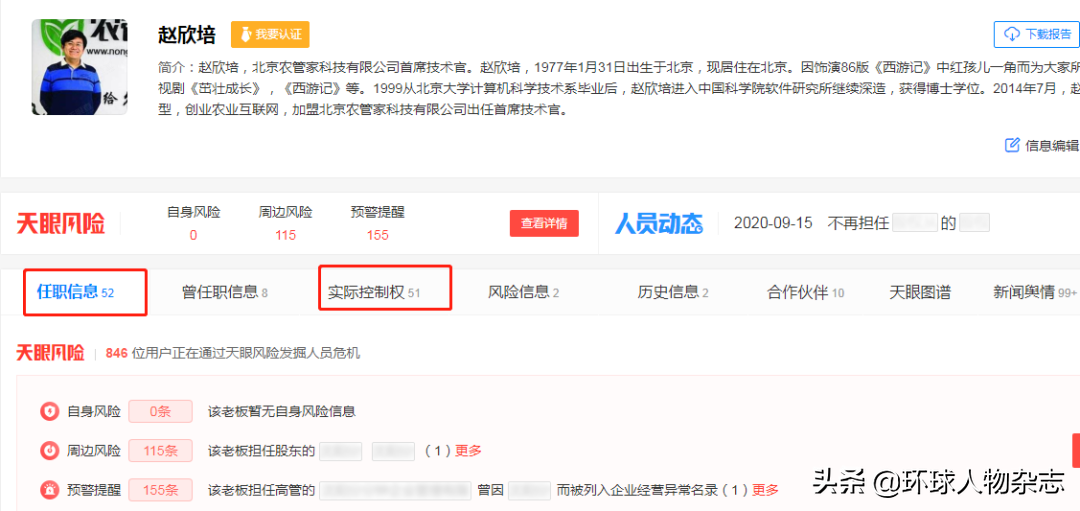Open the 任职信息 tab
Screen dimensions: 1080x511
pyautogui.click(x=75, y=292)
